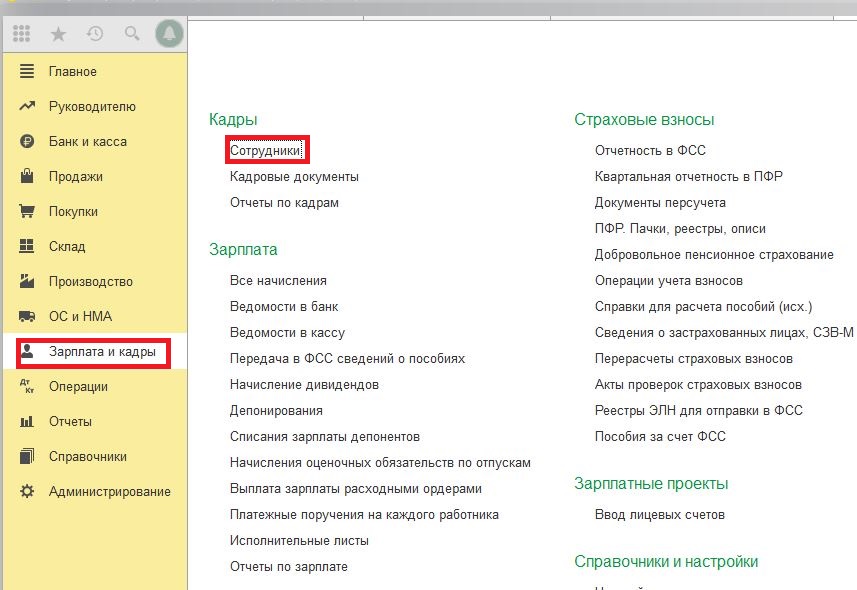This screenshot has height=590, width=857.
Task: Select Покупки in the sidebar
Action: click(x=73, y=212)
